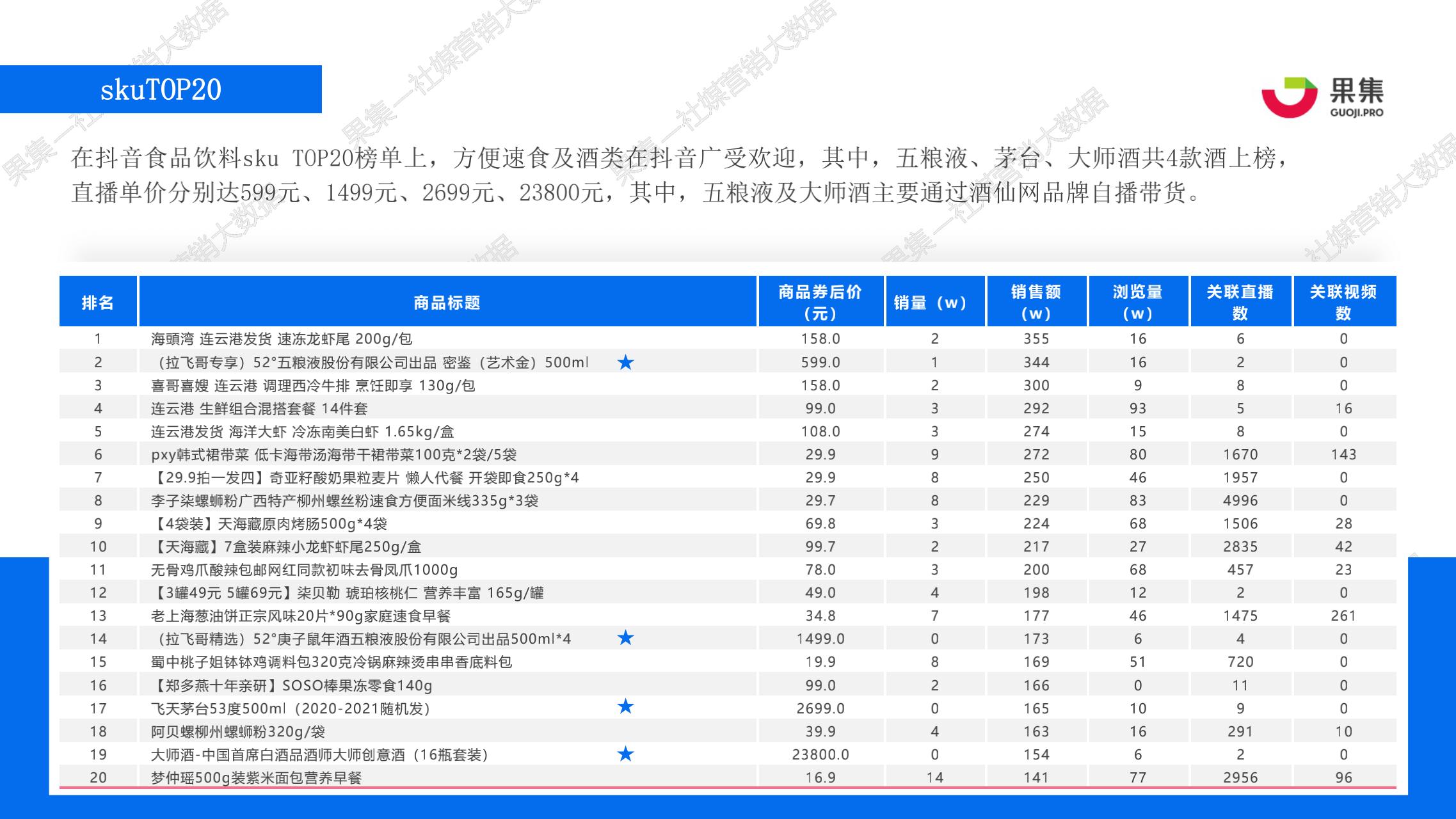Click views cell 93

[1138, 409]
